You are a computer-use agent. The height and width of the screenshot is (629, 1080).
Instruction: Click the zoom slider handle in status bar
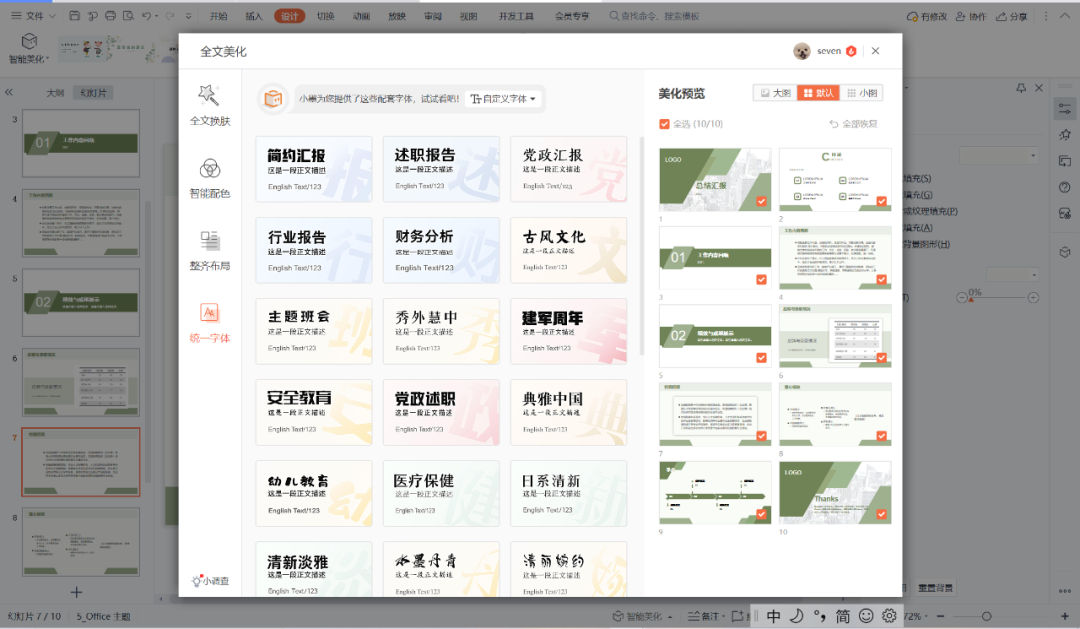[x=986, y=616]
